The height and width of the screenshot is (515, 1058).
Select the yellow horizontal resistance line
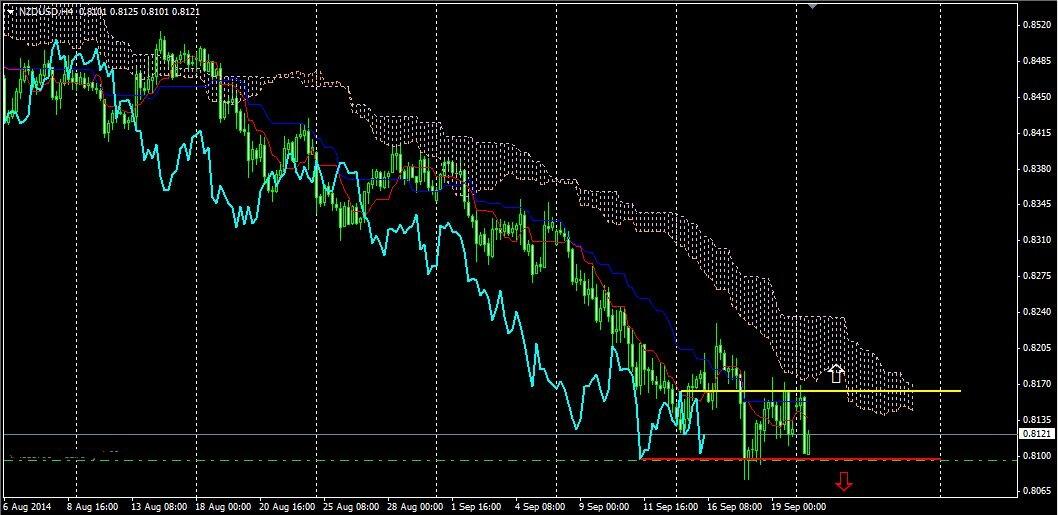pyautogui.click(x=820, y=391)
